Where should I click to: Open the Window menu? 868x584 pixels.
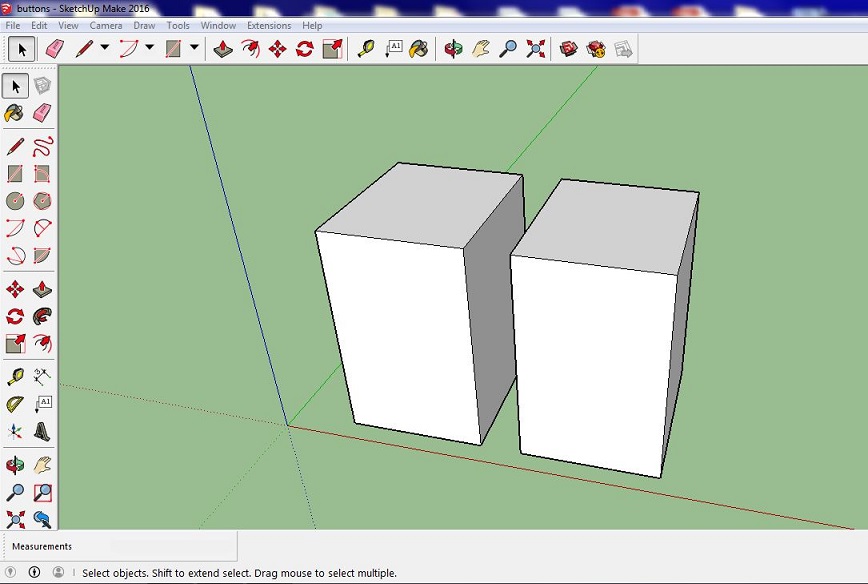pos(218,25)
